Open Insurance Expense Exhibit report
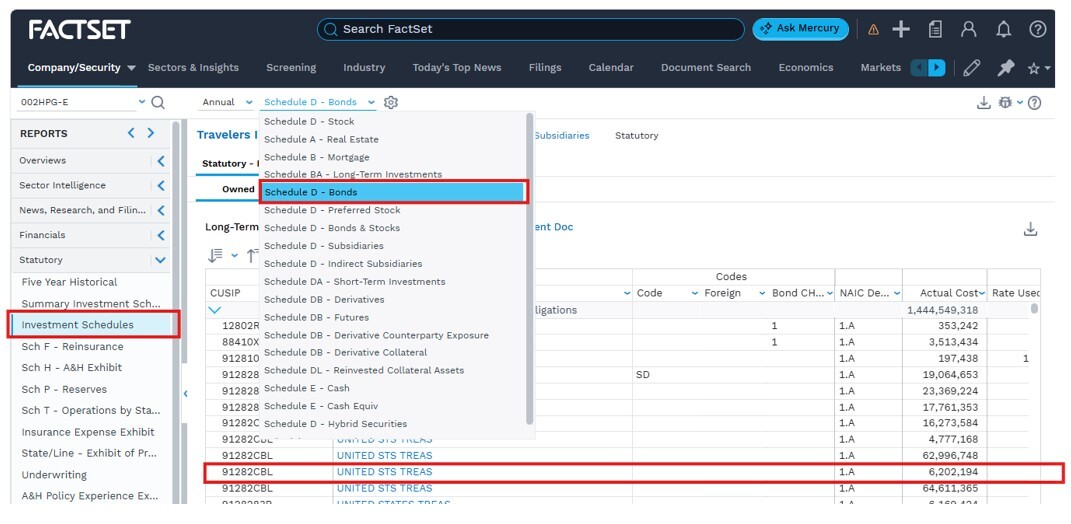The image size is (1071, 524). click(x=88, y=432)
